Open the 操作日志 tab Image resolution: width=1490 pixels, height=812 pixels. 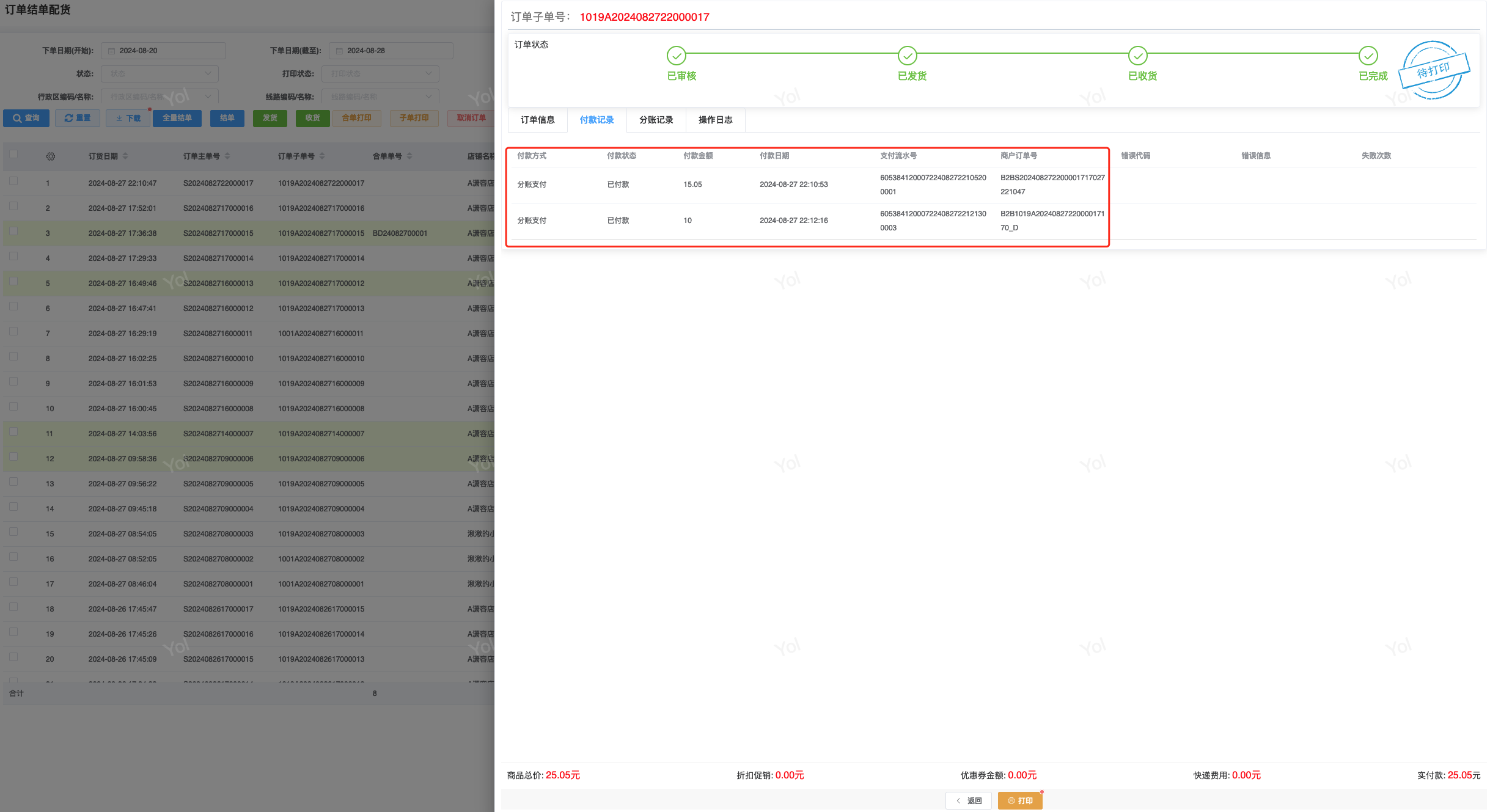[715, 120]
